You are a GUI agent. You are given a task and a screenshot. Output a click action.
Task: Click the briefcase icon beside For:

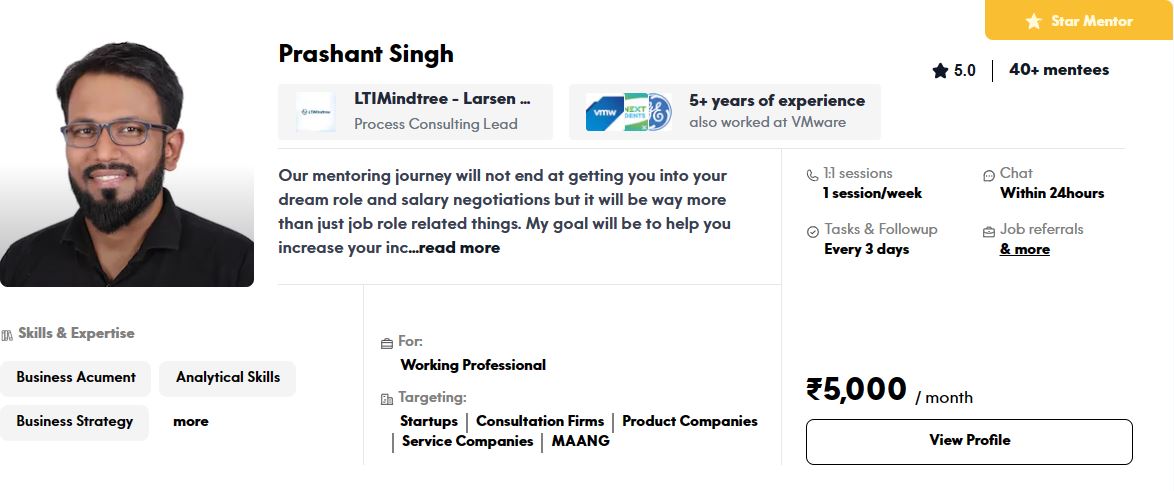(x=386, y=344)
